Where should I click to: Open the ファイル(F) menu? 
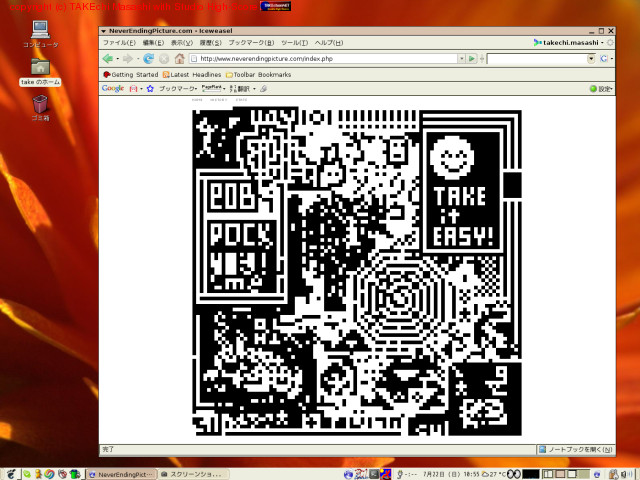[x=119, y=43]
